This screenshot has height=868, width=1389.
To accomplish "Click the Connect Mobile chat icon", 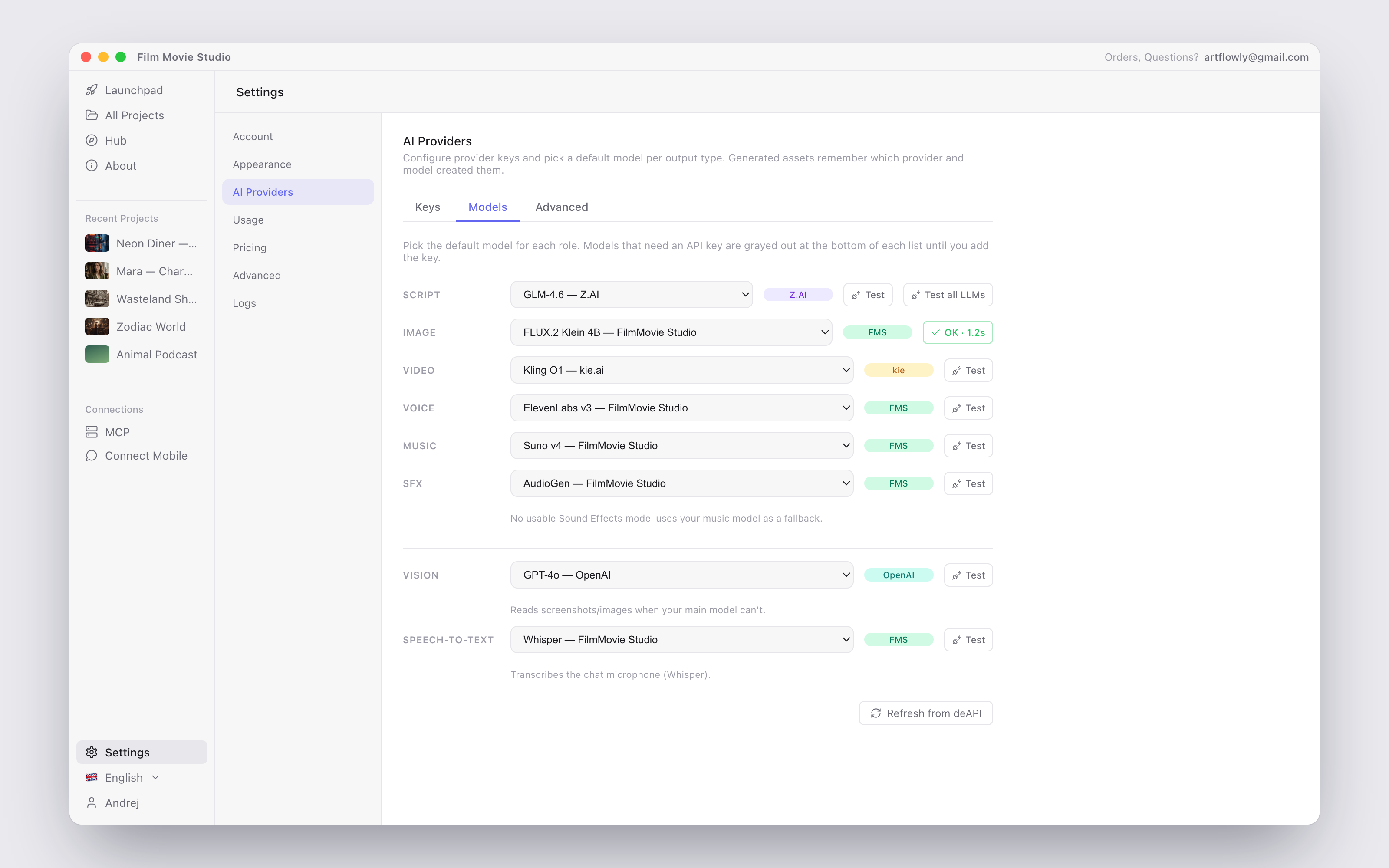I will click(x=91, y=455).
